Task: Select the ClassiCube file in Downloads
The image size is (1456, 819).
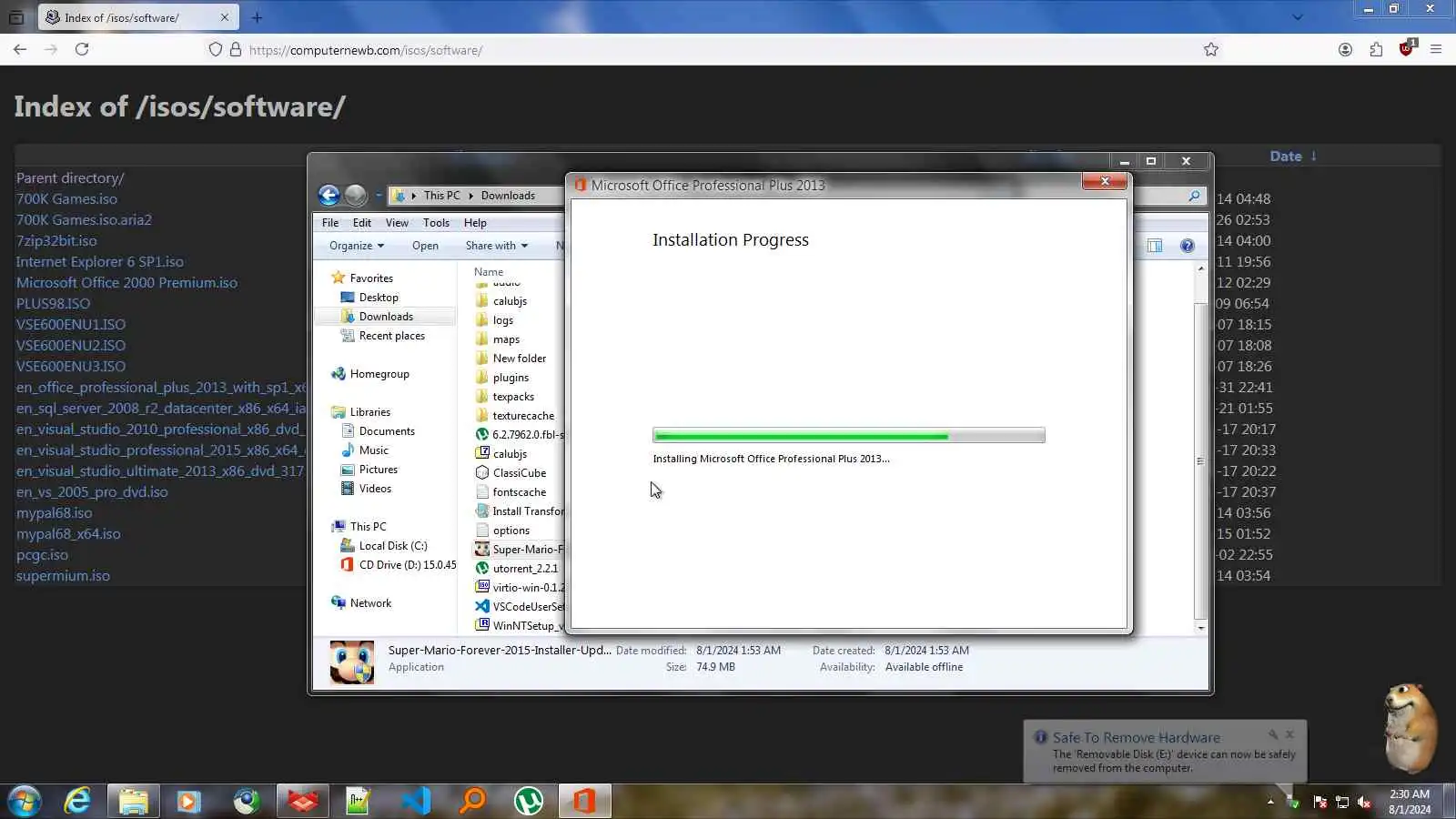Action: [x=519, y=473]
